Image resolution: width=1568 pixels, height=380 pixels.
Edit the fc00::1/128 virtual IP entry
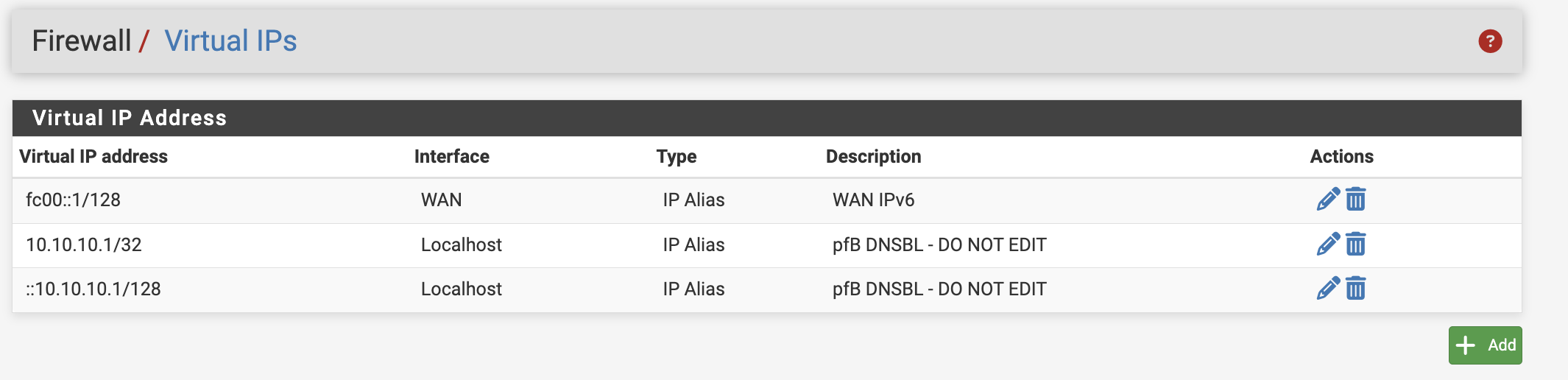[x=1328, y=200]
